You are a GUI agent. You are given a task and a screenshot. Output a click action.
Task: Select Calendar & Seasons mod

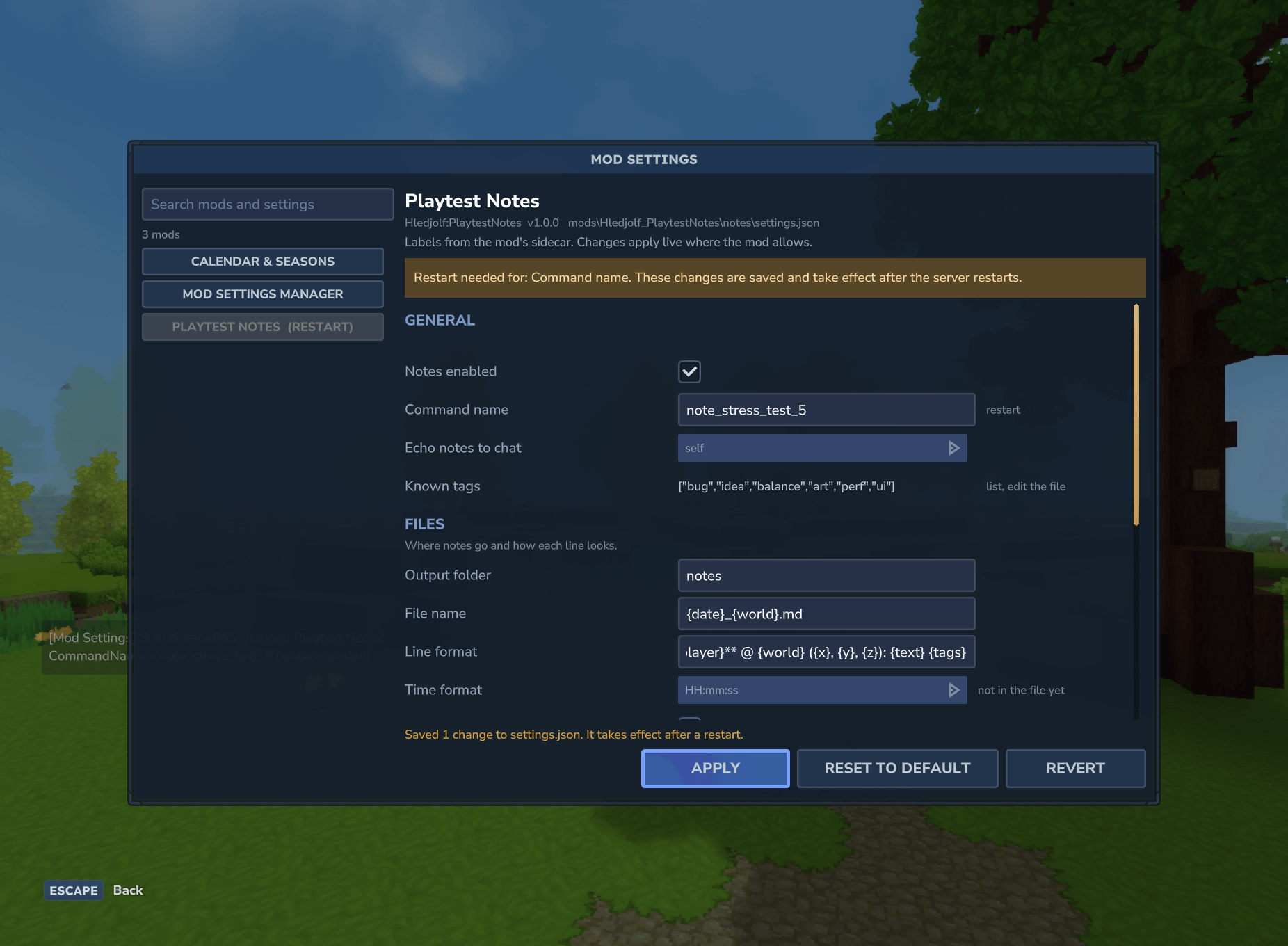(x=263, y=262)
